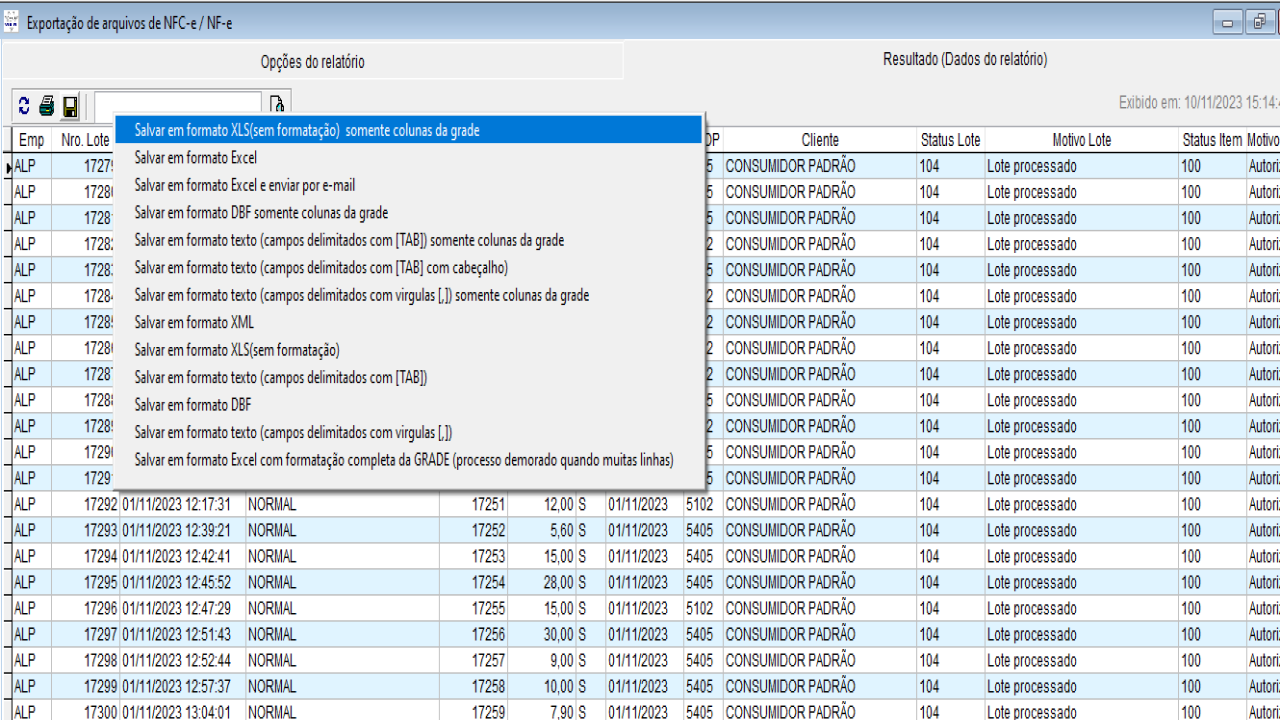Open Resultado (Dados do relatório) tab

(x=964, y=60)
